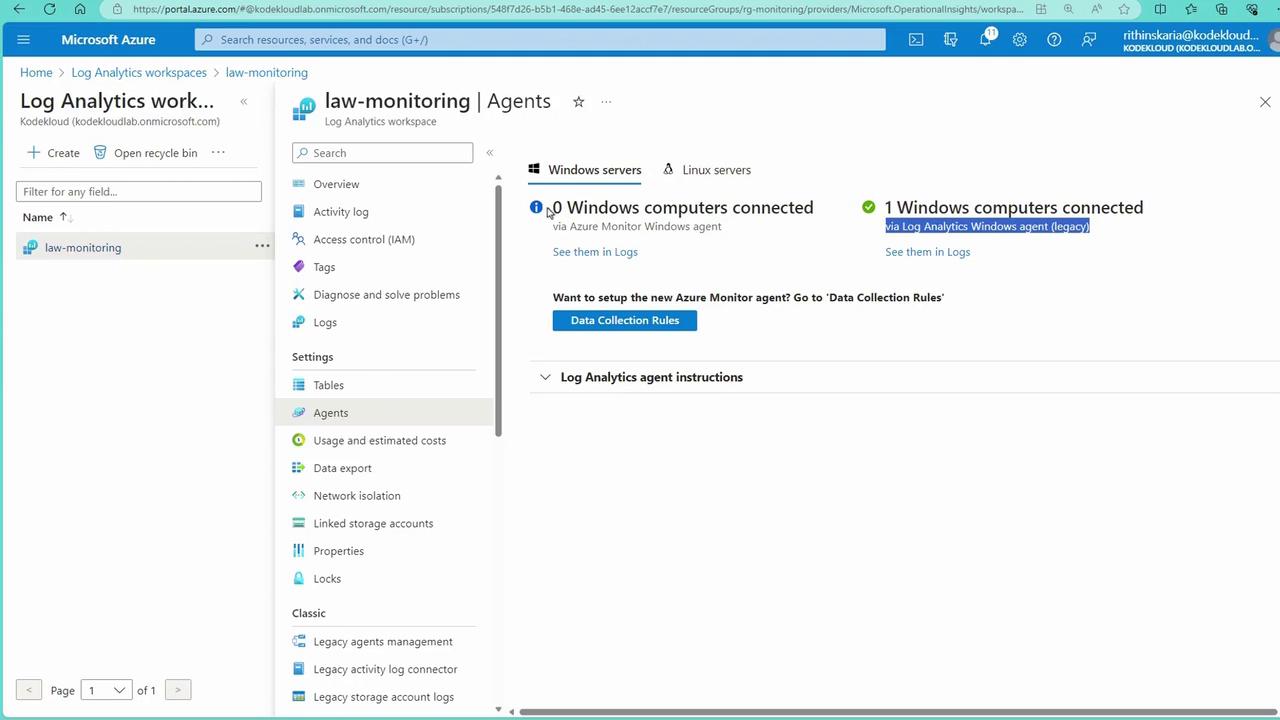Go to browser home page
The image size is (1280, 720).
80,9
